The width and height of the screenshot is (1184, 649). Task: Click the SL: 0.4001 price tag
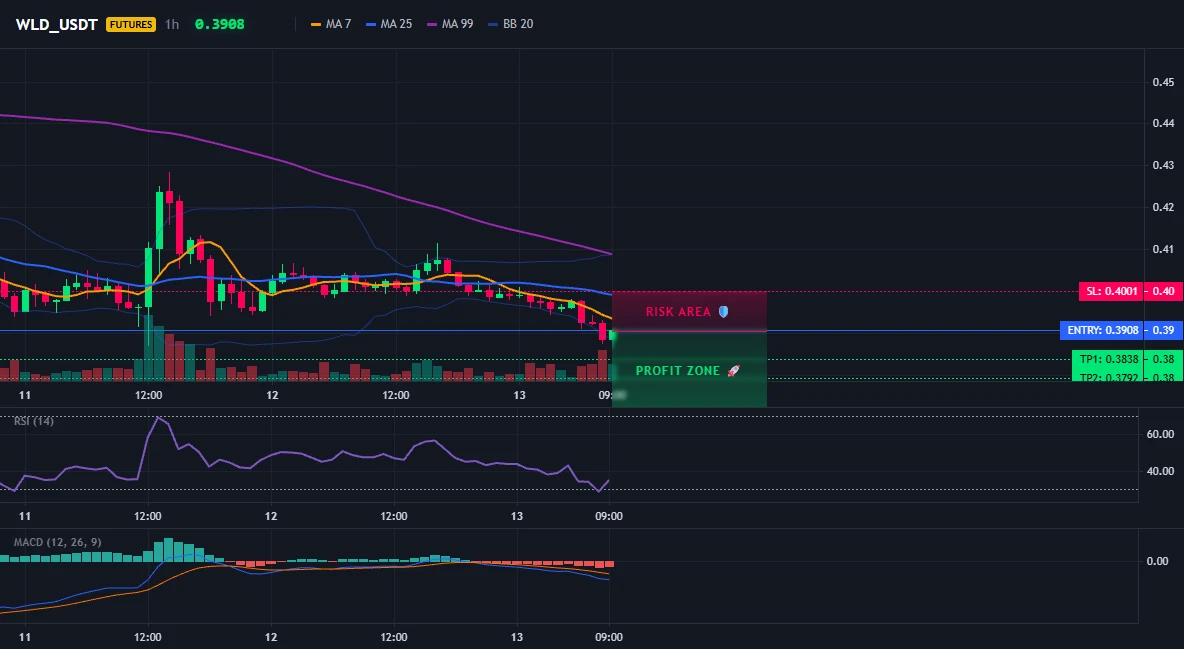coord(1112,291)
